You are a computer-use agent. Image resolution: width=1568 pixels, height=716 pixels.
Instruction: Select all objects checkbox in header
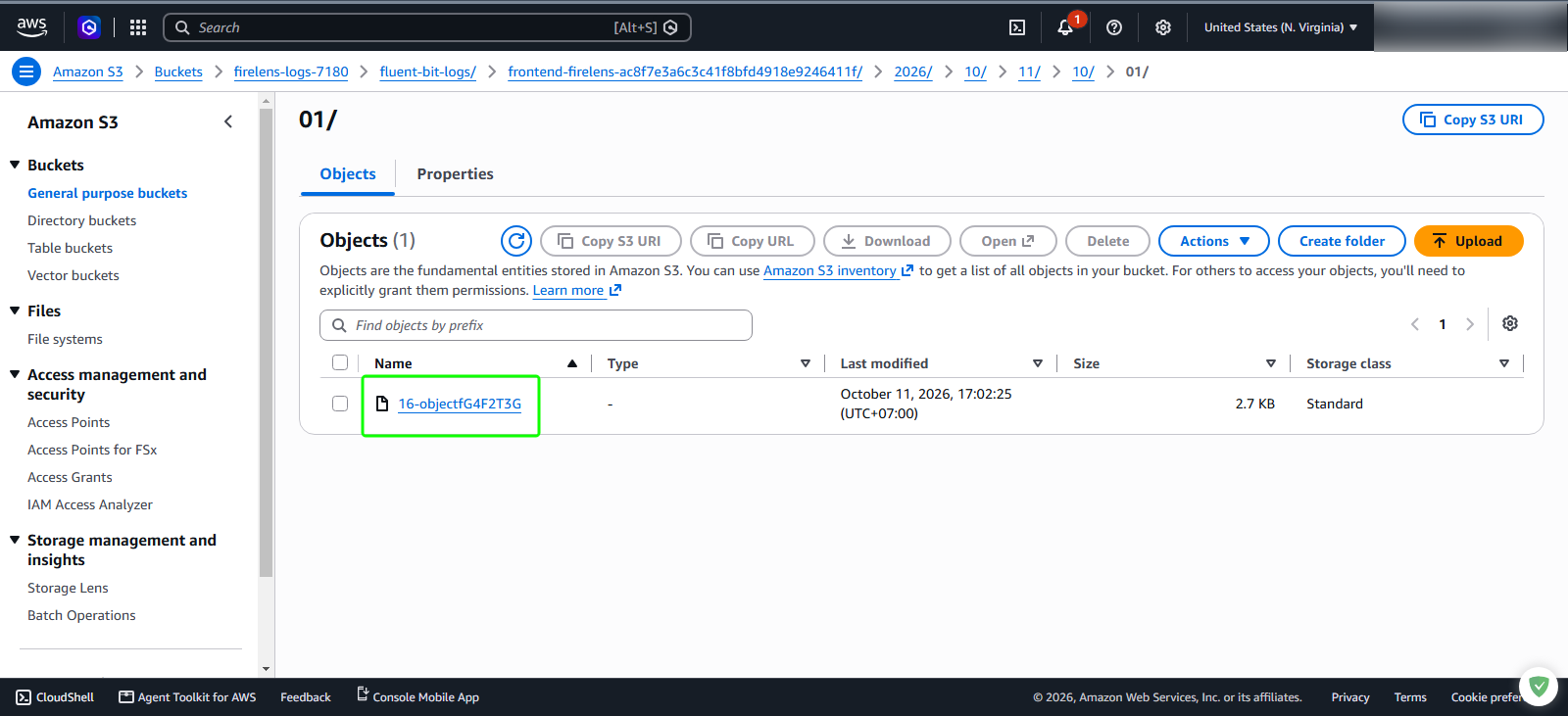[x=340, y=362]
